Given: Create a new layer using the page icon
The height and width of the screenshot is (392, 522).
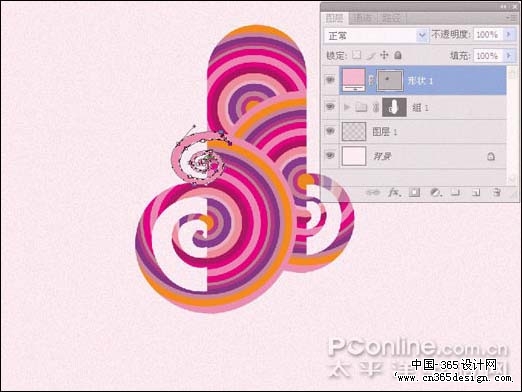Looking at the screenshot, I should [476, 192].
